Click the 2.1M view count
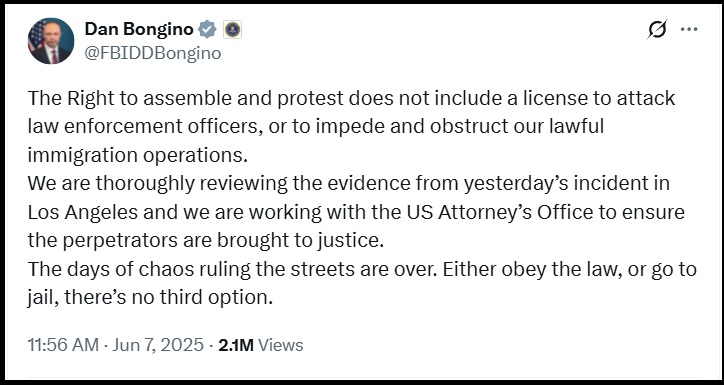The height and width of the screenshot is (385, 724). tap(236, 345)
